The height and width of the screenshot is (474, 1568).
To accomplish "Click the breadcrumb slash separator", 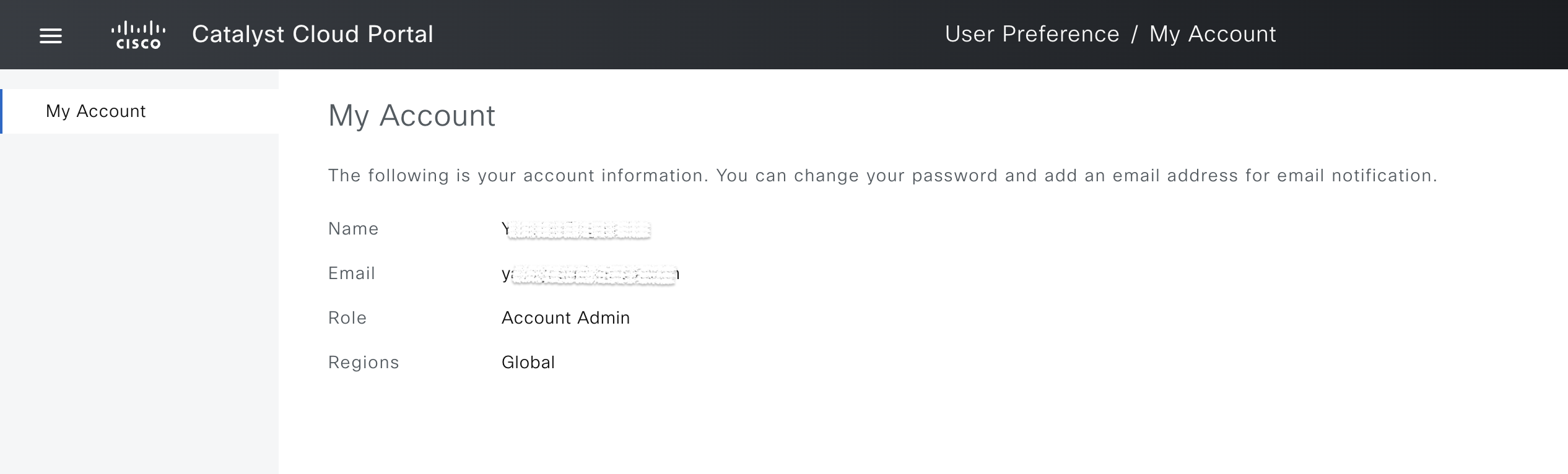I will tap(1135, 35).
